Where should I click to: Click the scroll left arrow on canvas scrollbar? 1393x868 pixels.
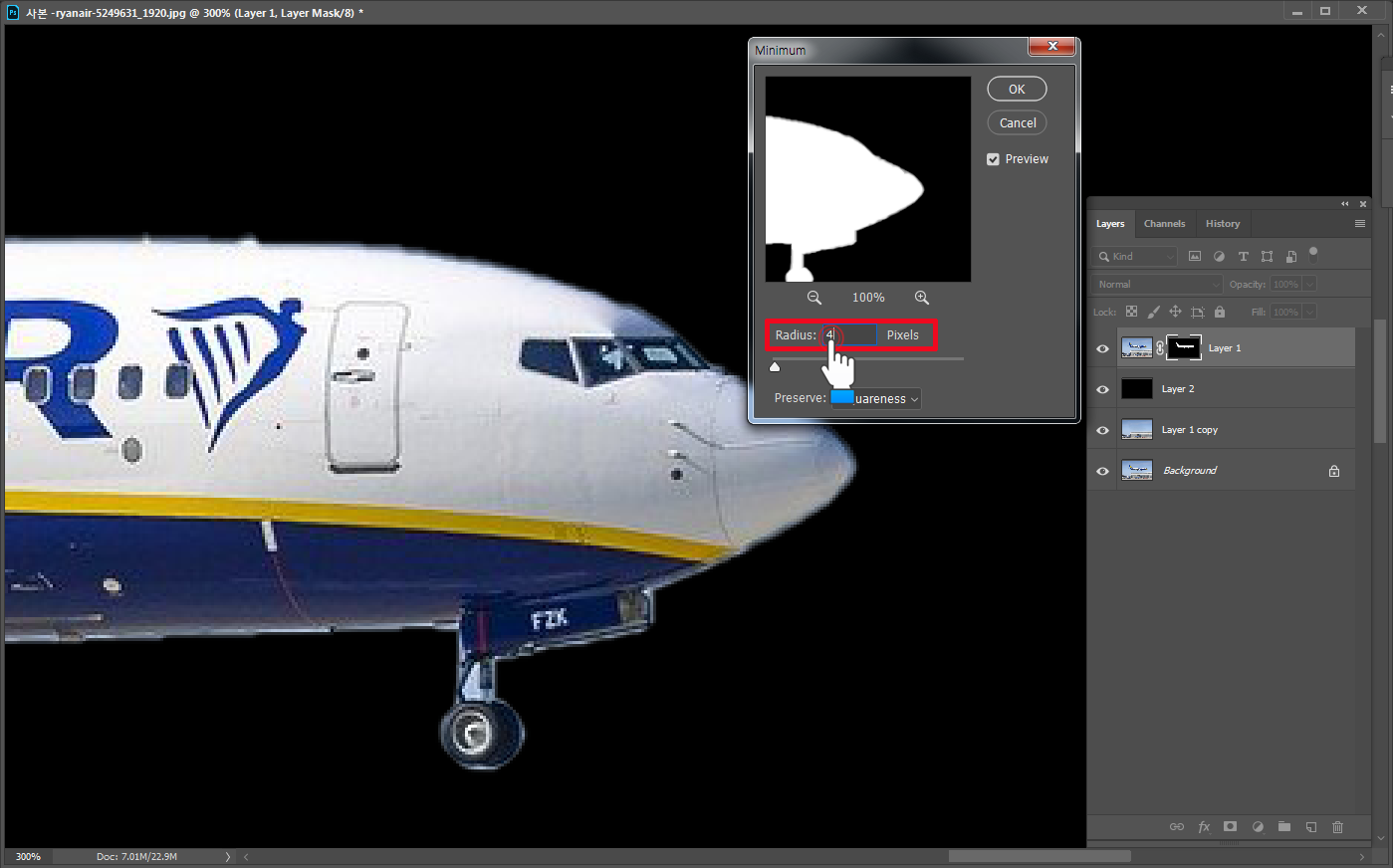point(246,856)
